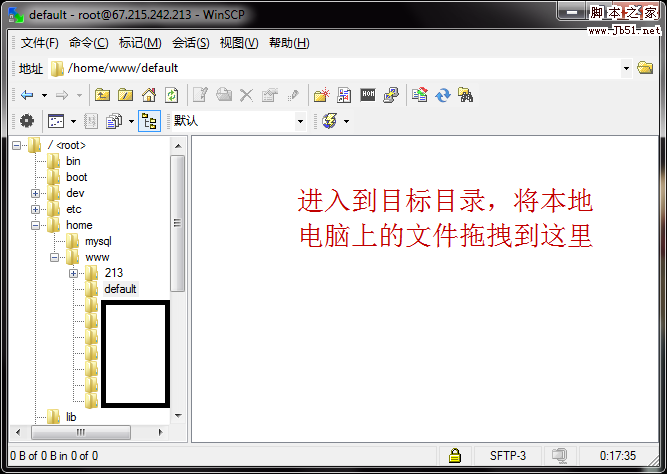667x474 pixels.
Task: Click the 0:17:35 session time text
Action: pyautogui.click(x=618, y=456)
